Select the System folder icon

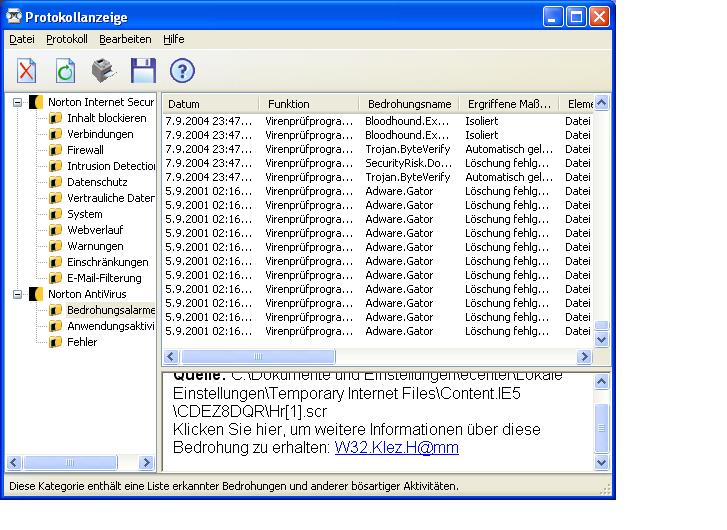(56, 214)
